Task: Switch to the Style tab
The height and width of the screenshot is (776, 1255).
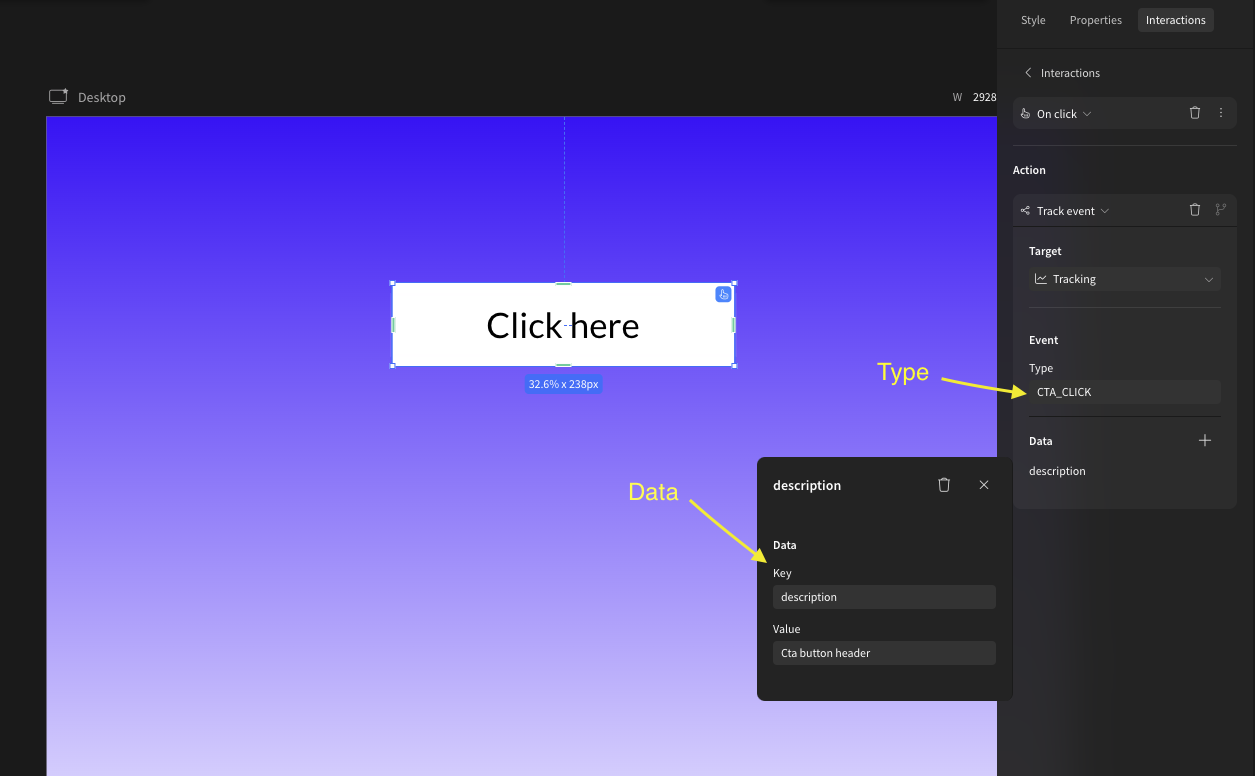Action: 1032,19
